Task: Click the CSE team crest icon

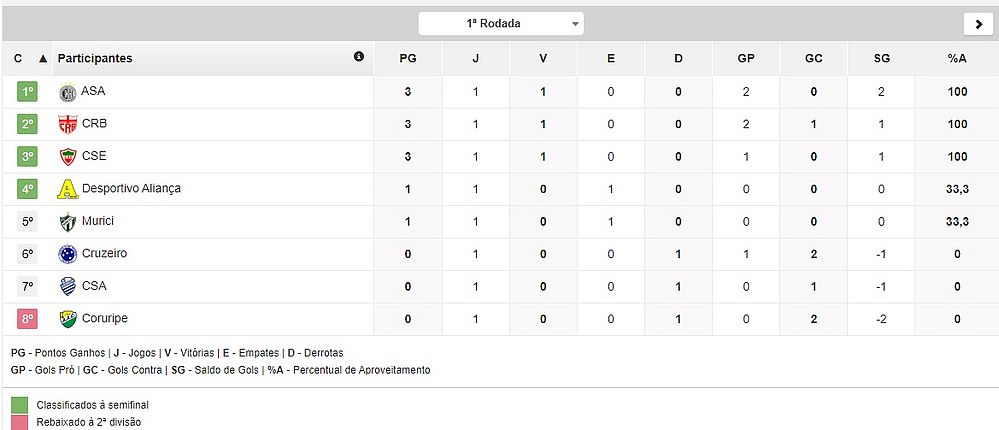Action: 68,157
